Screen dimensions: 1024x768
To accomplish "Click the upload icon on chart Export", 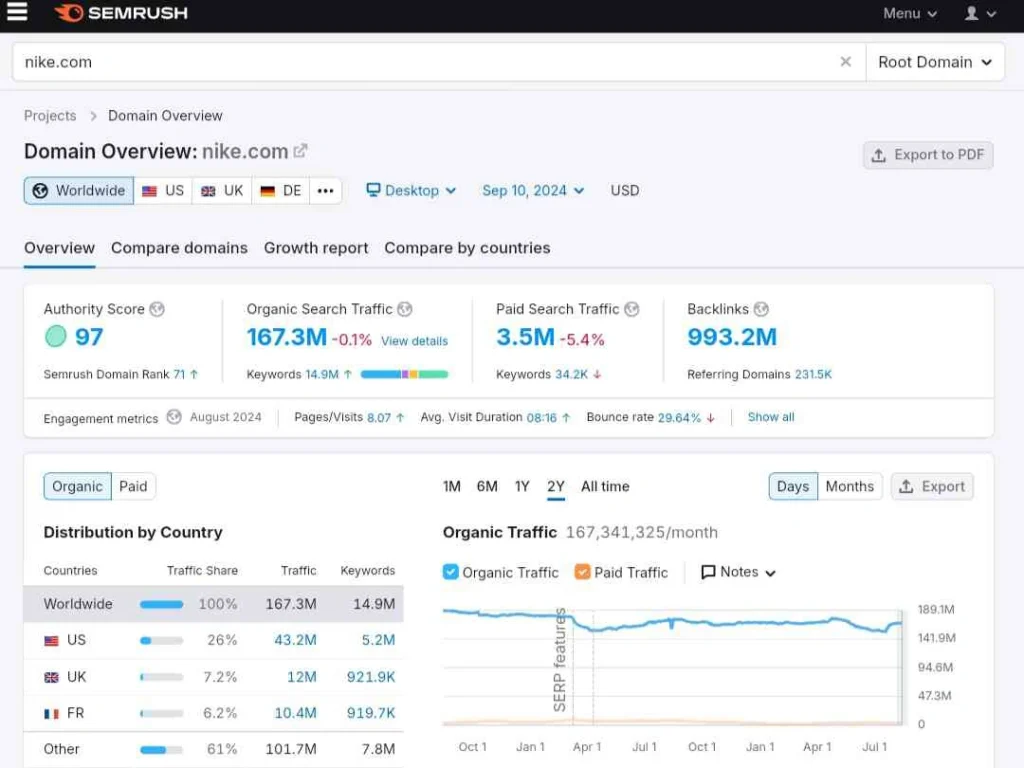I will (x=906, y=487).
